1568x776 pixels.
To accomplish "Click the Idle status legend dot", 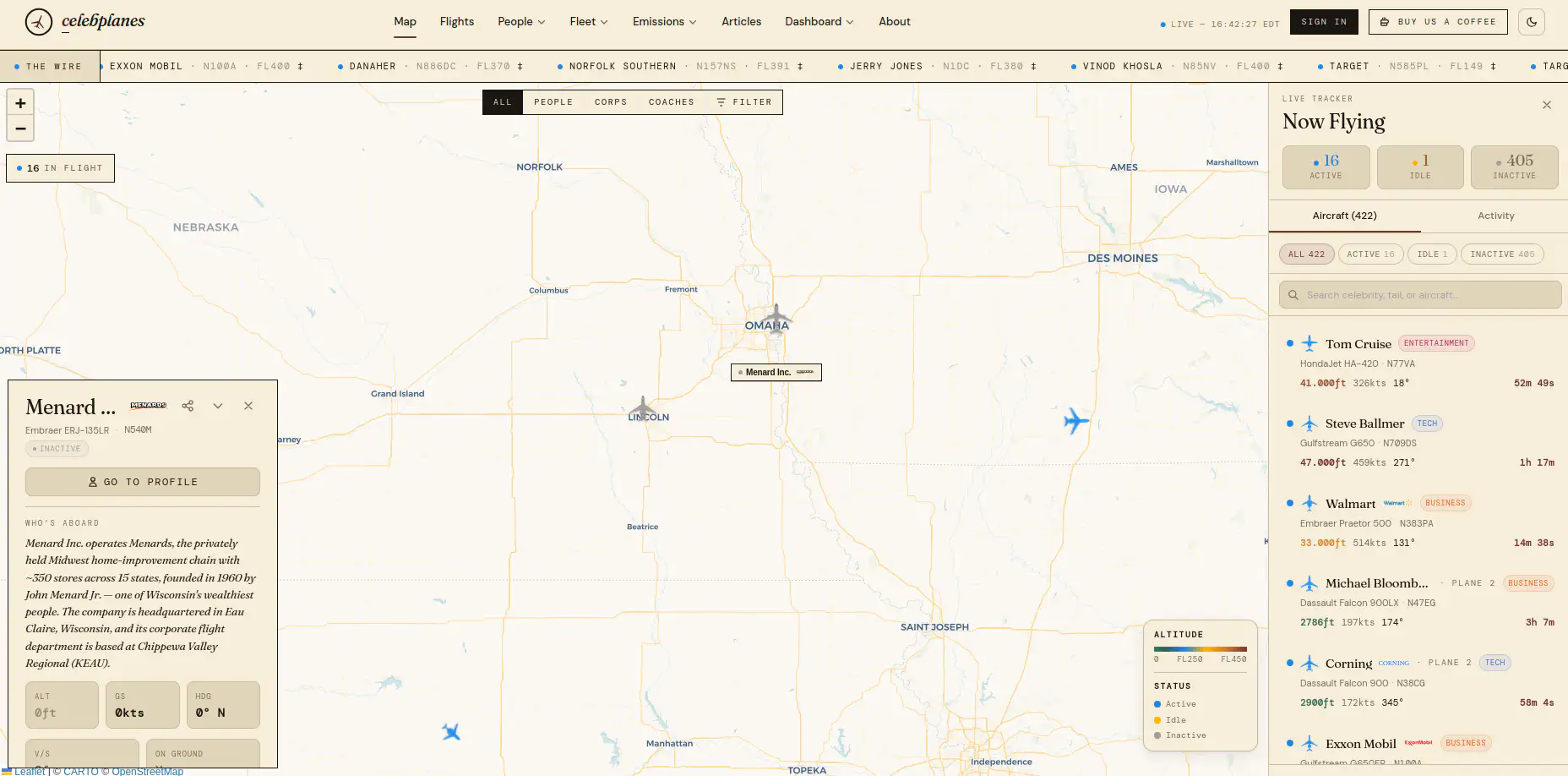I will pyautogui.click(x=1157, y=720).
